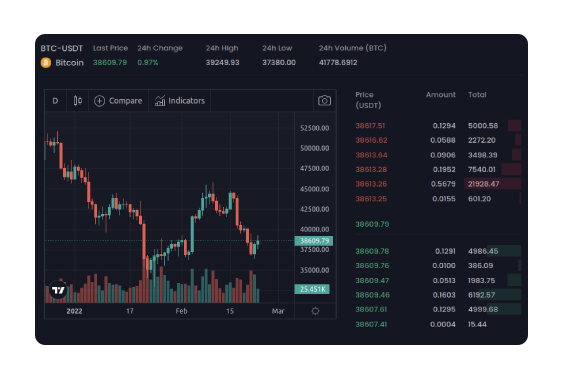
Task: Click the 45000.00 price axis label
Action: [314, 189]
